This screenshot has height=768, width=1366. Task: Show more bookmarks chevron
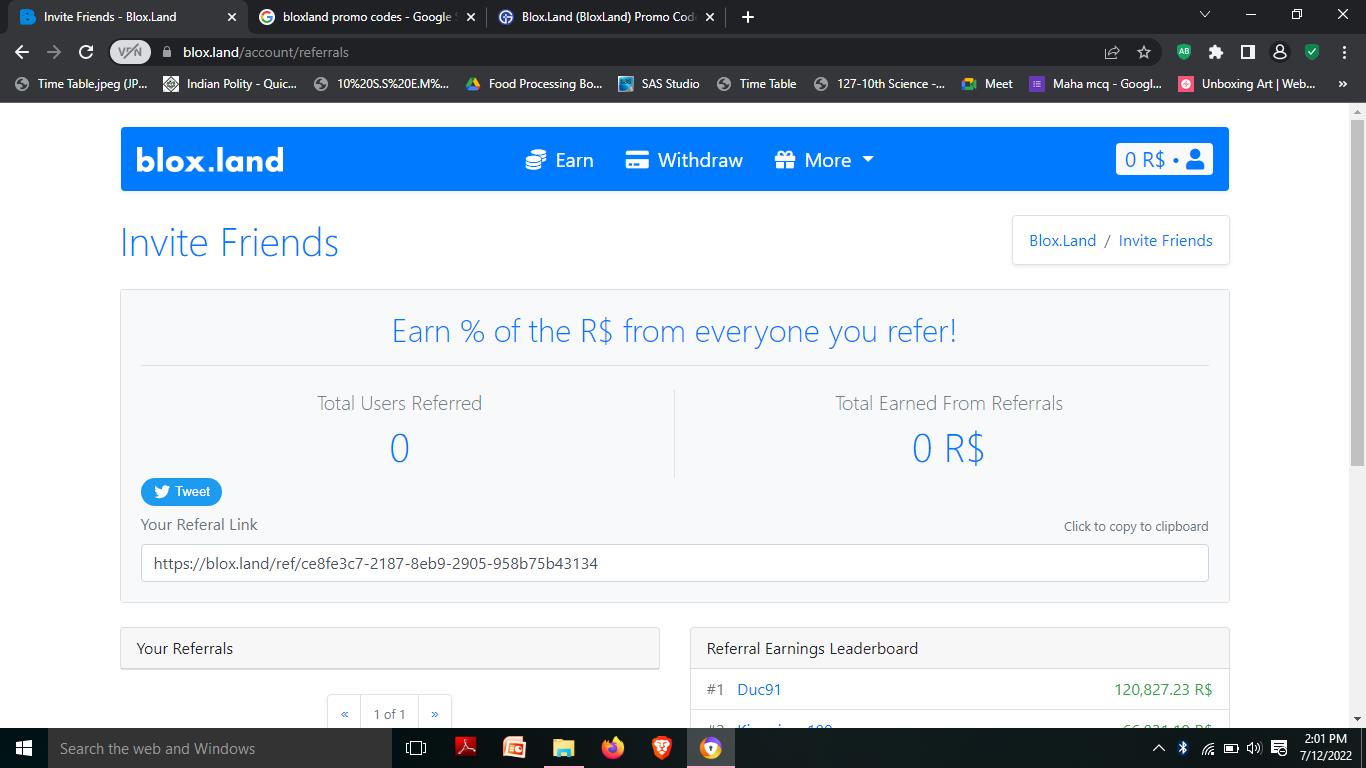[1342, 84]
